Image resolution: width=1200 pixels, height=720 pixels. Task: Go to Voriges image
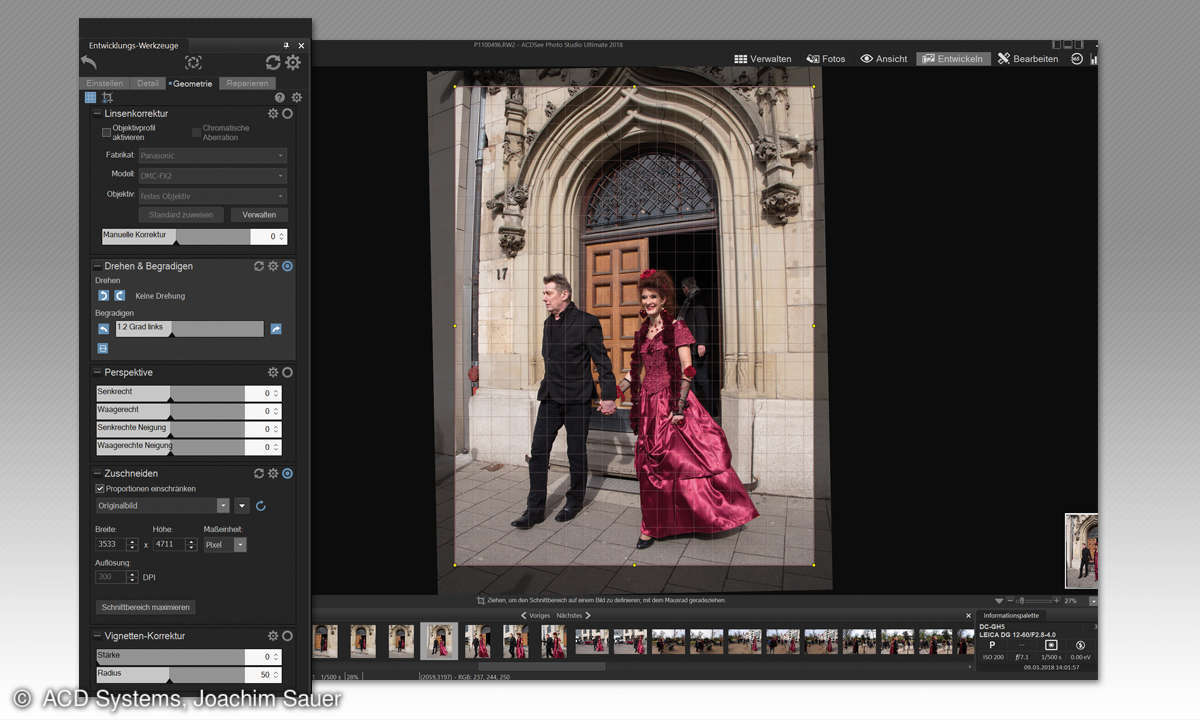coord(535,616)
